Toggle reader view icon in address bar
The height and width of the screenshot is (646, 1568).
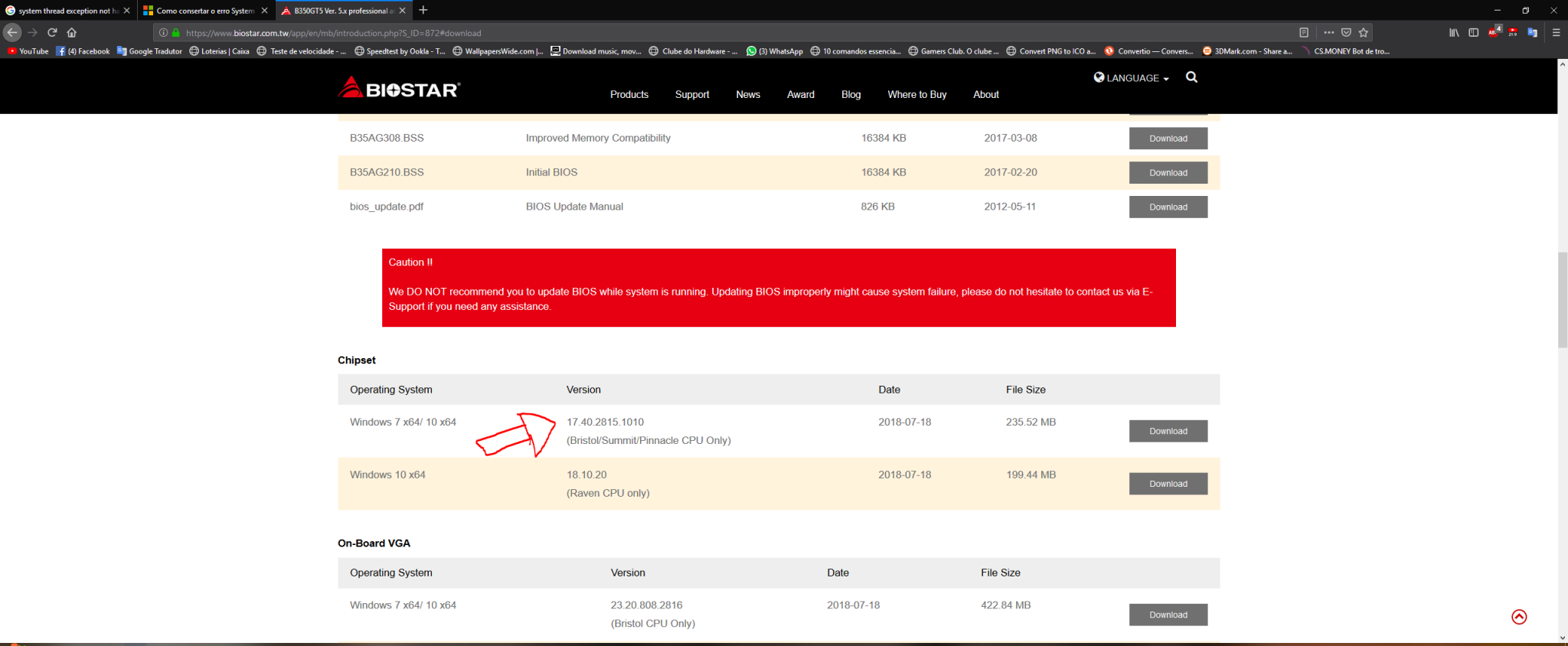point(1304,33)
